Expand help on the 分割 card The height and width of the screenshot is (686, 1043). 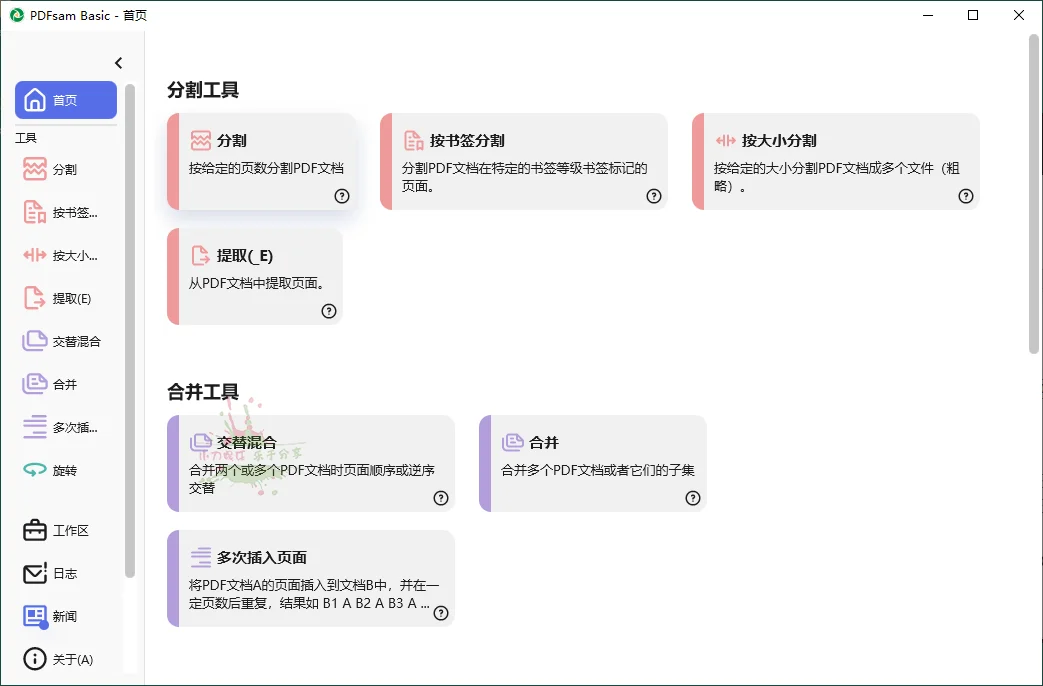342,197
